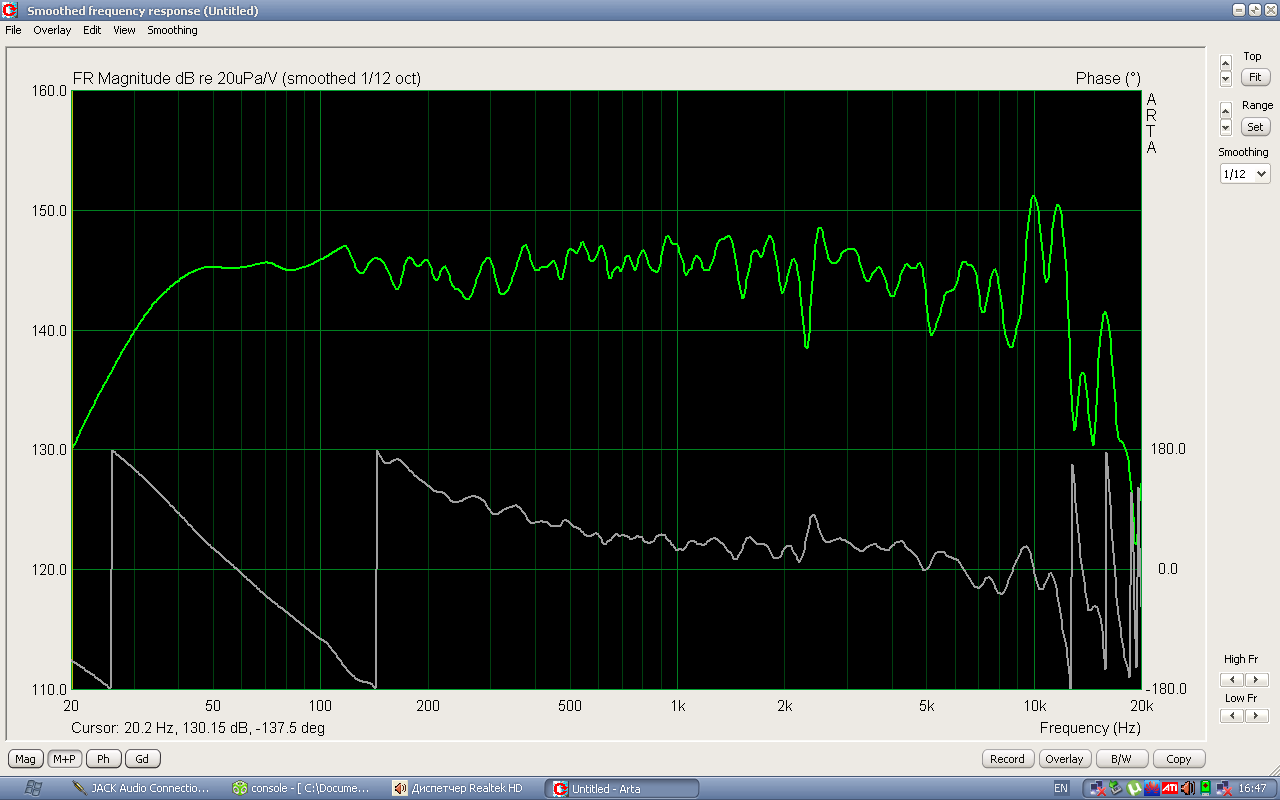
Task: Shift High Fr limit right
Action: point(1256,680)
